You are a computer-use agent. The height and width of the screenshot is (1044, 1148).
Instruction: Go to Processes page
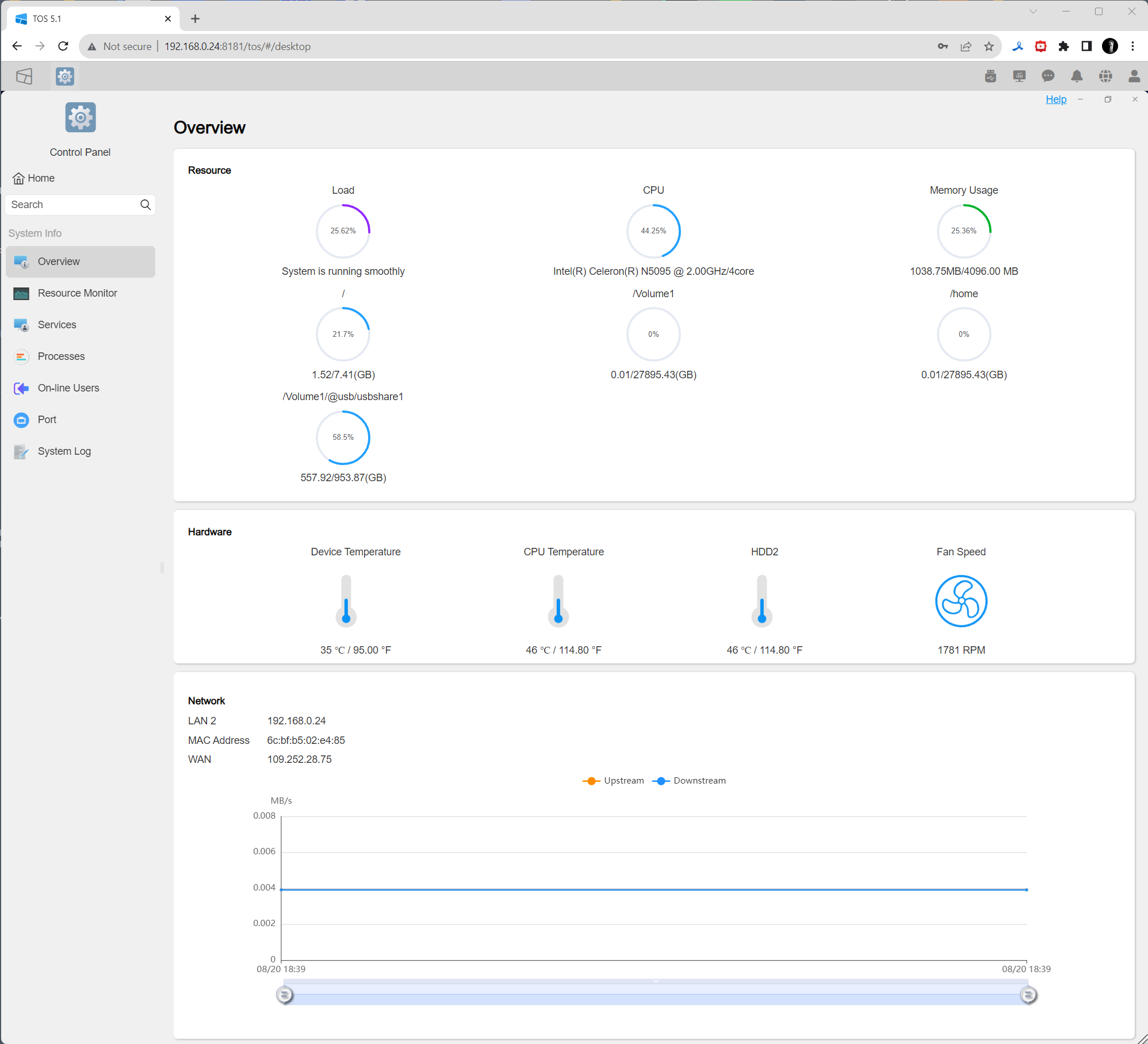pyautogui.click(x=61, y=356)
